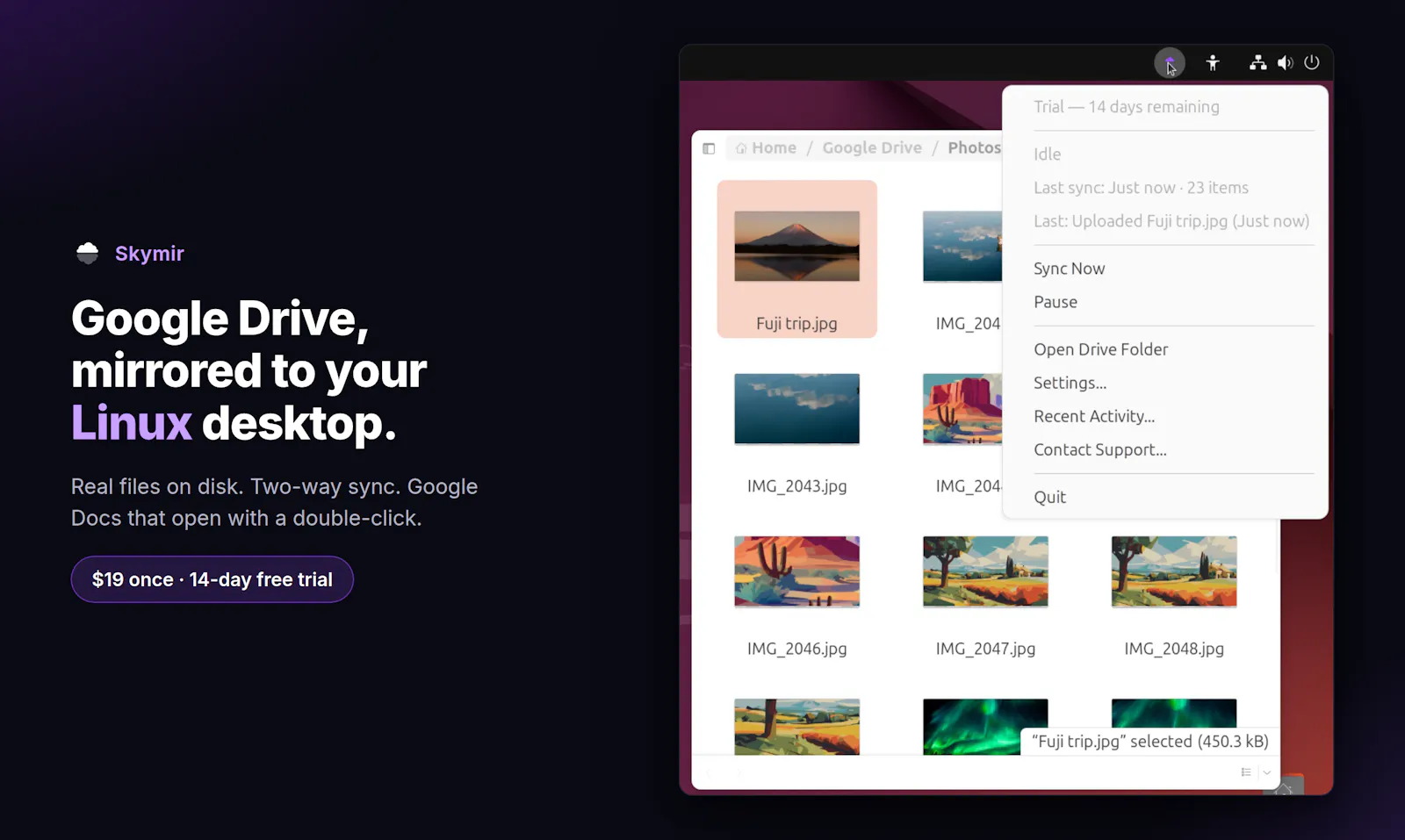The width and height of the screenshot is (1405, 840).
Task: Click the IMG_2046.jpg file name label
Action: click(x=797, y=649)
